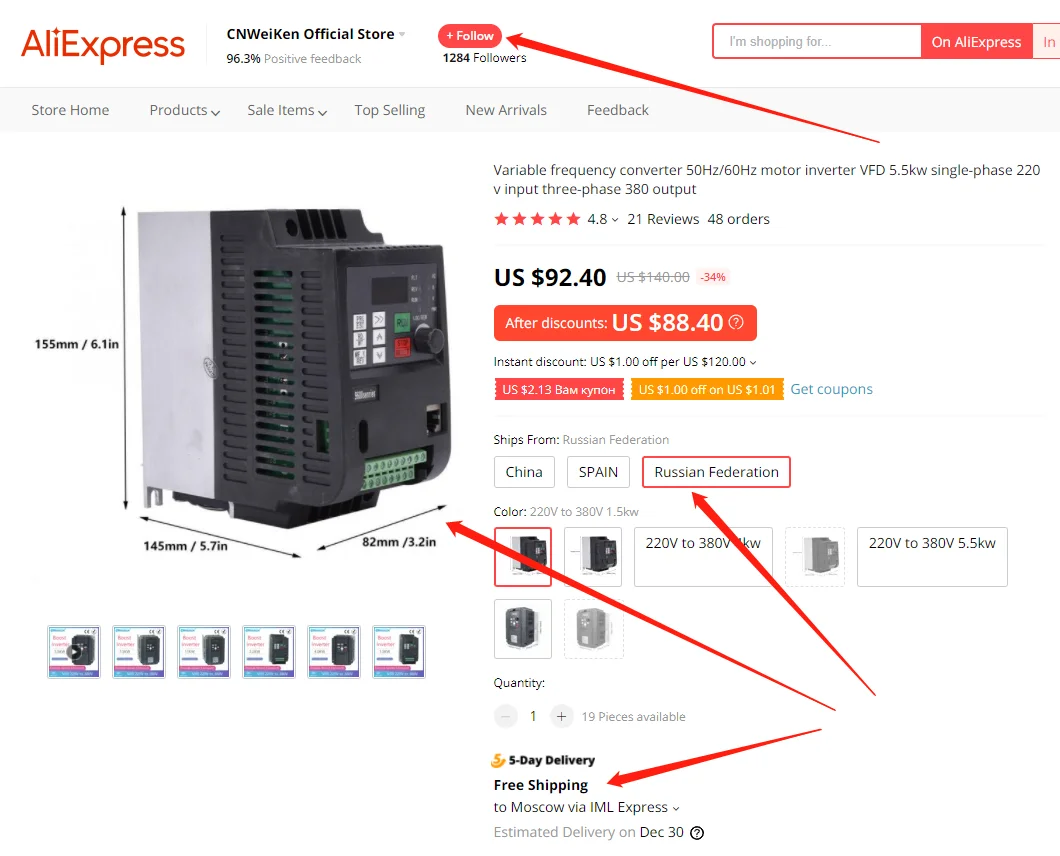Image resolution: width=1060 pixels, height=856 pixels.
Task: Click the After discounts question mark icon
Action: point(736,323)
